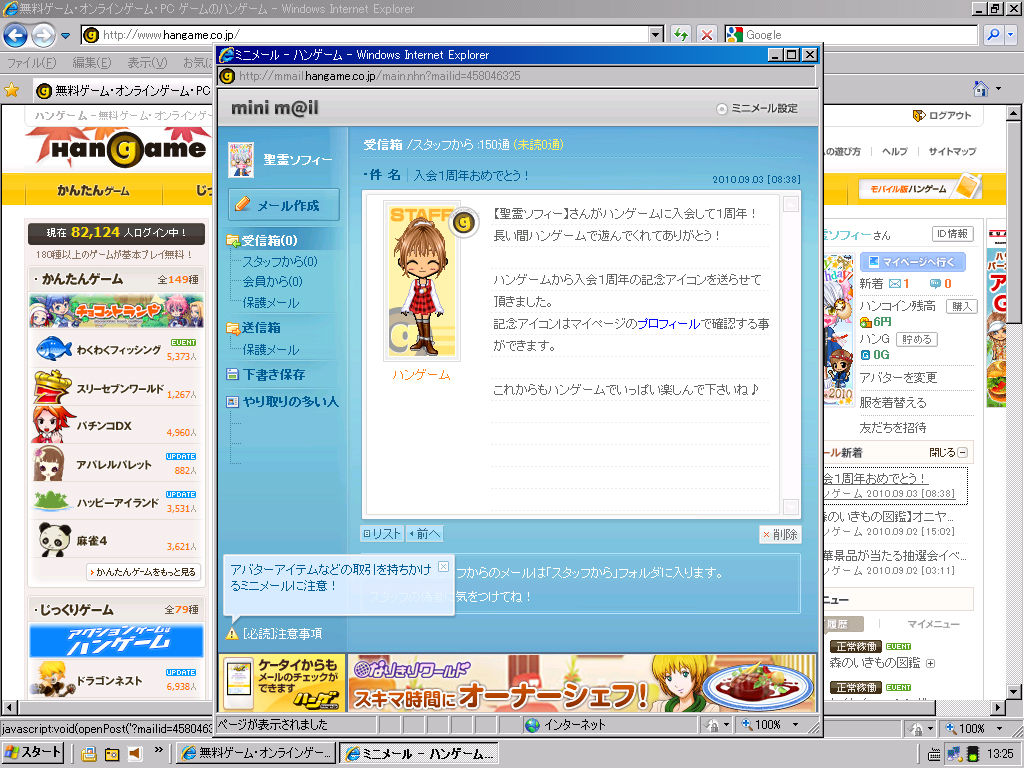
Task: Click the [必読]注意事項 warning link
Action: 275,633
